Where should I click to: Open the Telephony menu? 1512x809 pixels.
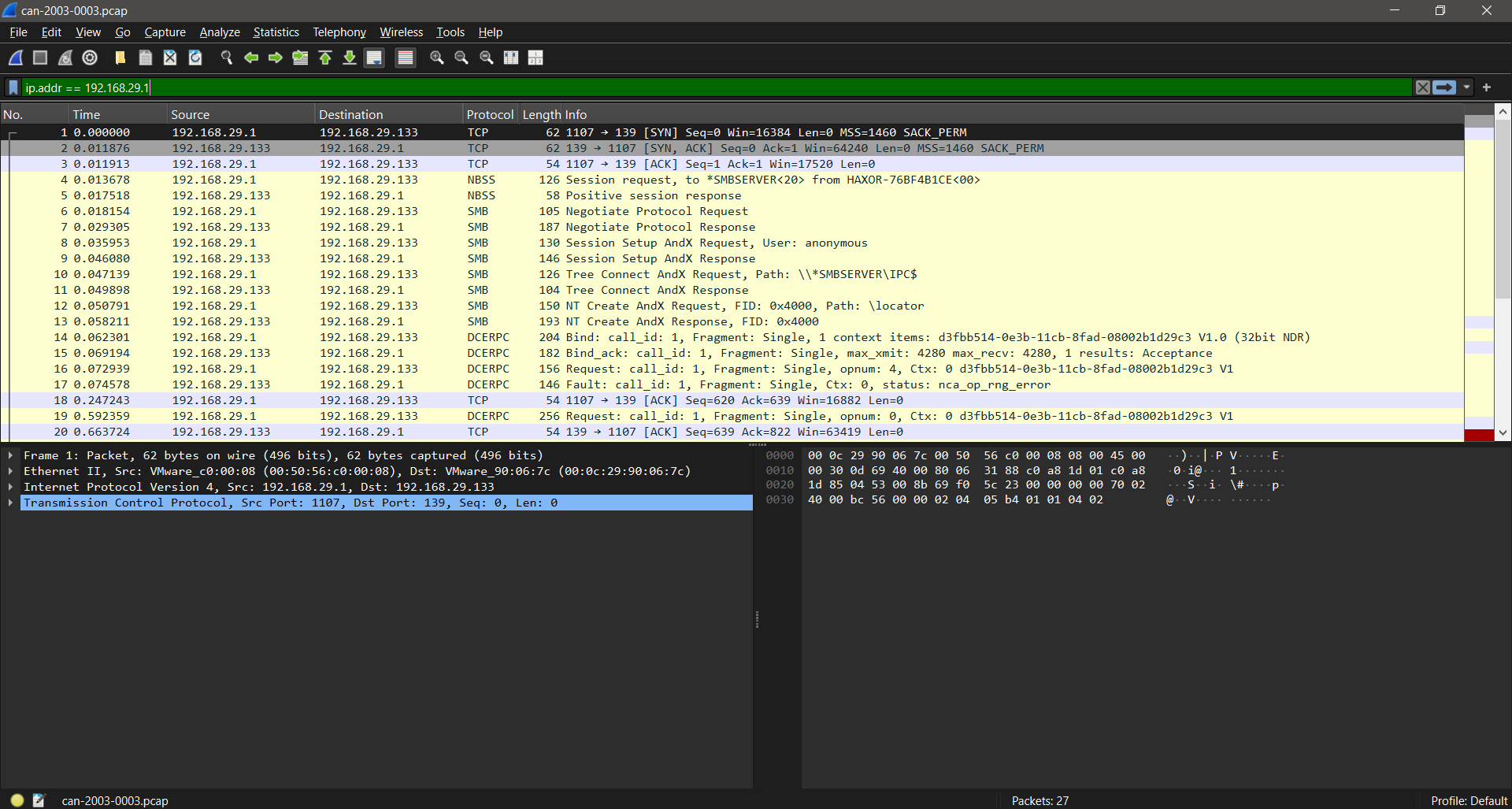[x=339, y=32]
